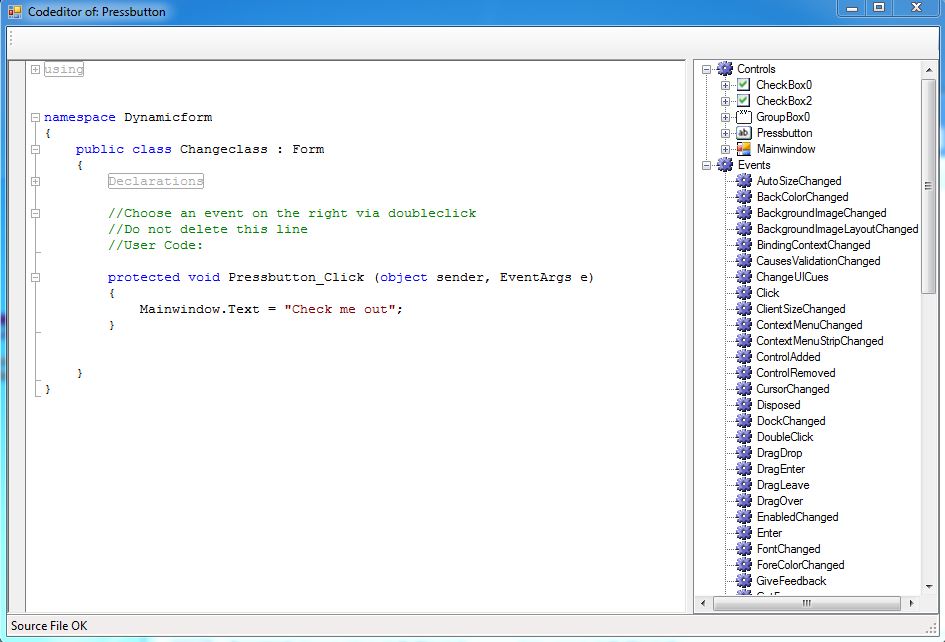Click the GroupBox0 control icon
Viewport: 945px width, 642px height.
click(x=744, y=116)
